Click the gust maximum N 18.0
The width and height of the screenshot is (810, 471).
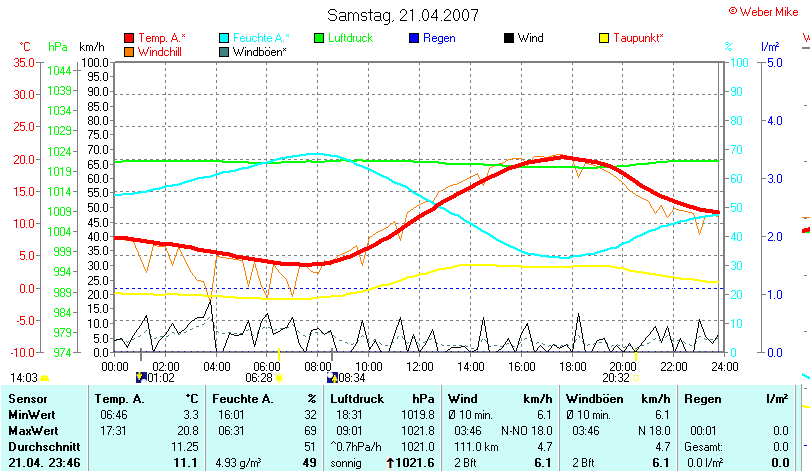point(654,431)
